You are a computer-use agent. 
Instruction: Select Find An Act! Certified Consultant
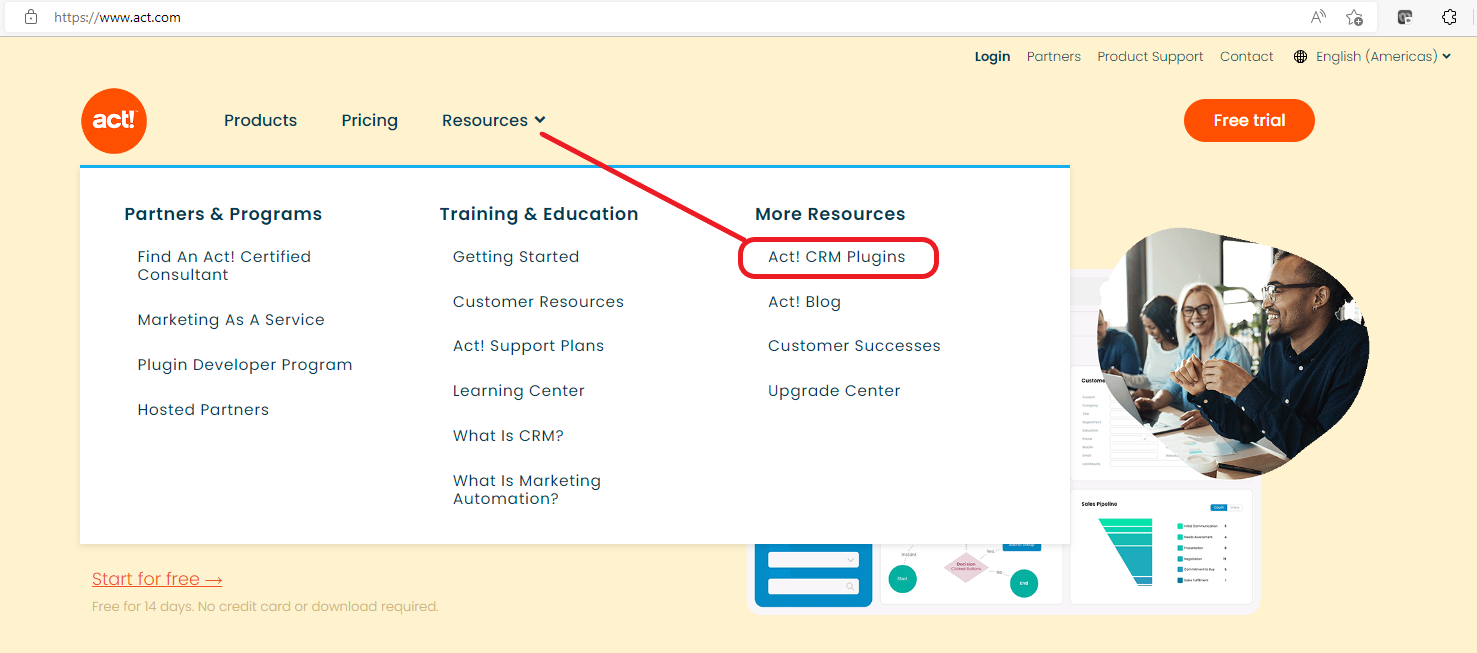point(224,266)
